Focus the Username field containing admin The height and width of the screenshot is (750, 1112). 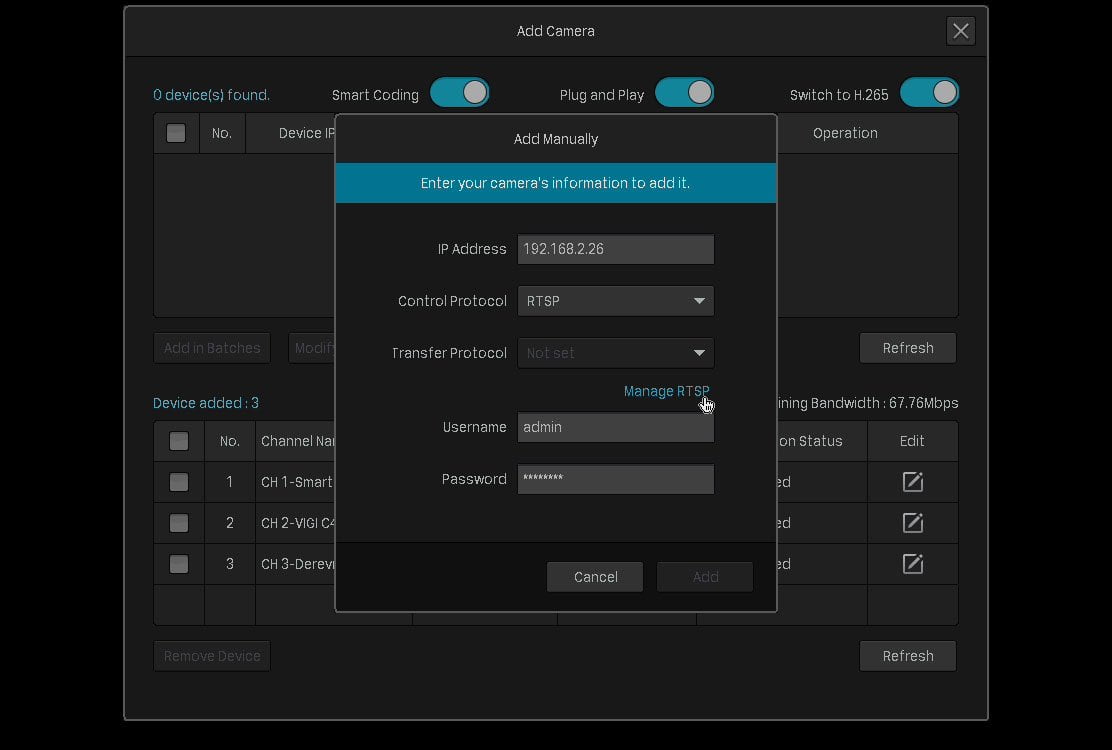tap(616, 427)
